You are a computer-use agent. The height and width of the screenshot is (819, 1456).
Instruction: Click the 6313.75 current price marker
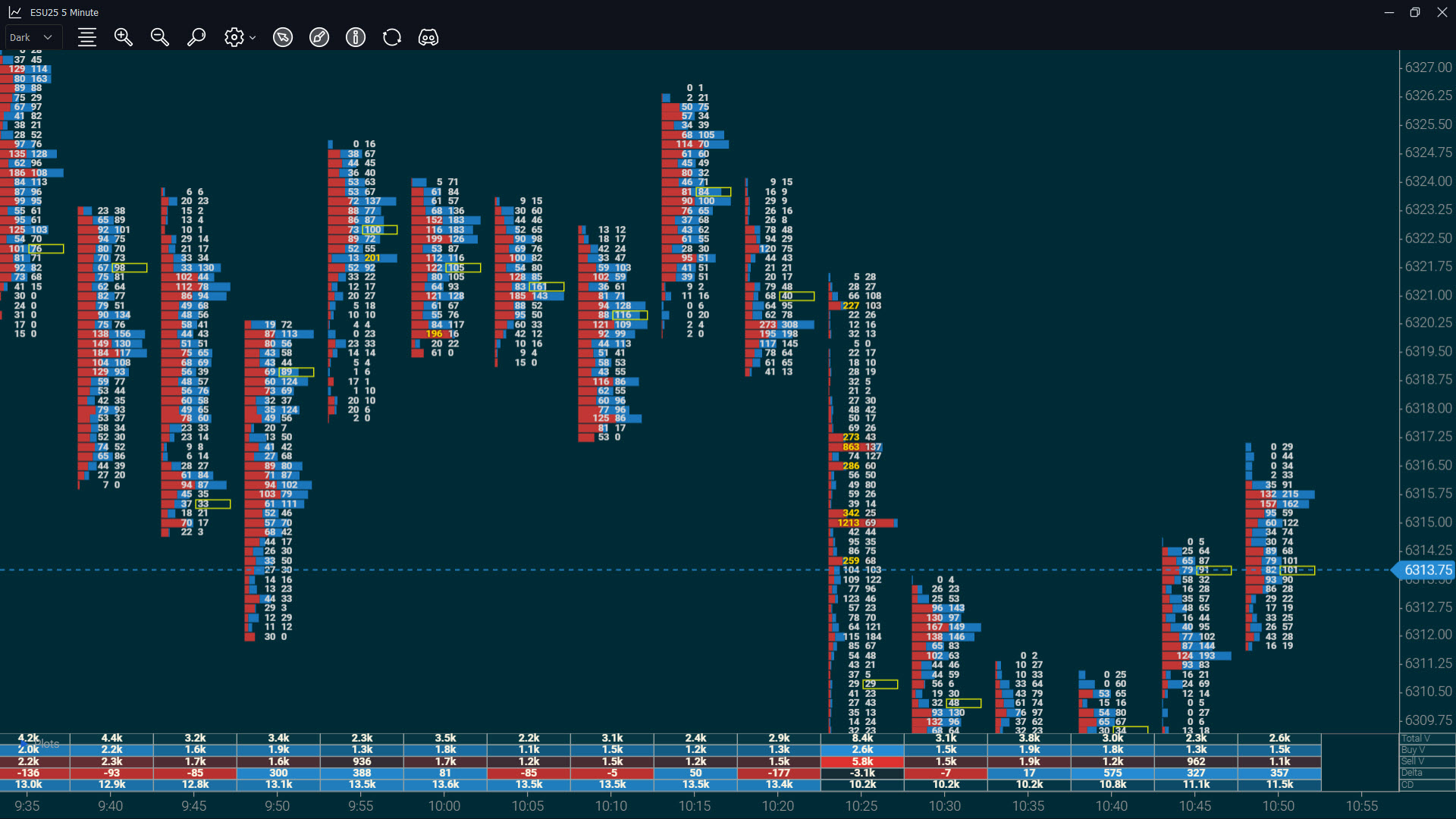tap(1428, 570)
